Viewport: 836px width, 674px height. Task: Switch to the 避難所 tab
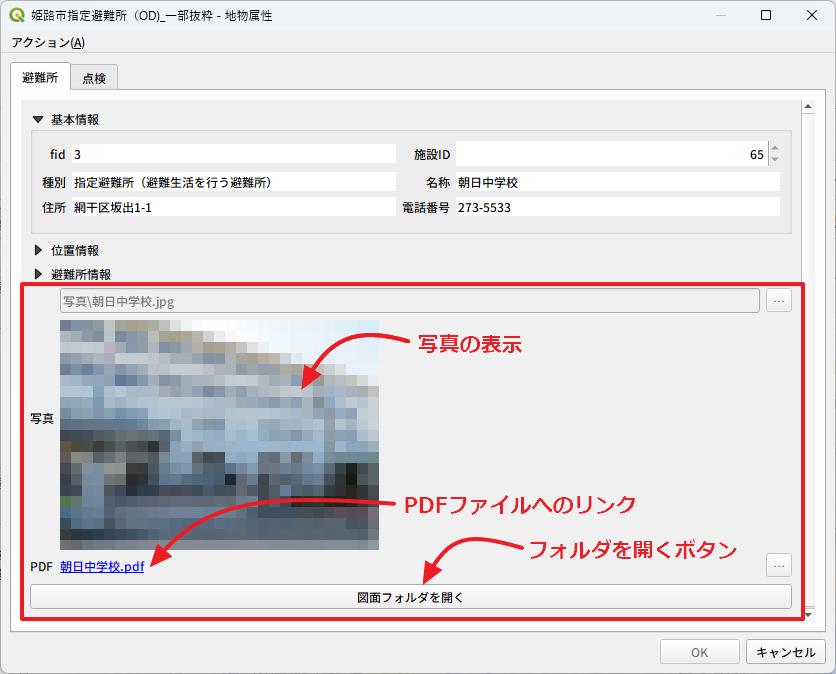point(40,77)
